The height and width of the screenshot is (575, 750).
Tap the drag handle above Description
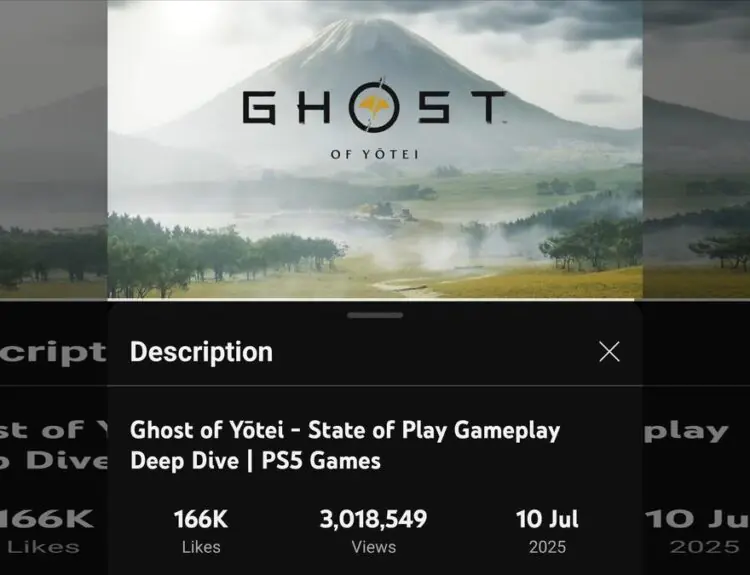[x=375, y=315]
